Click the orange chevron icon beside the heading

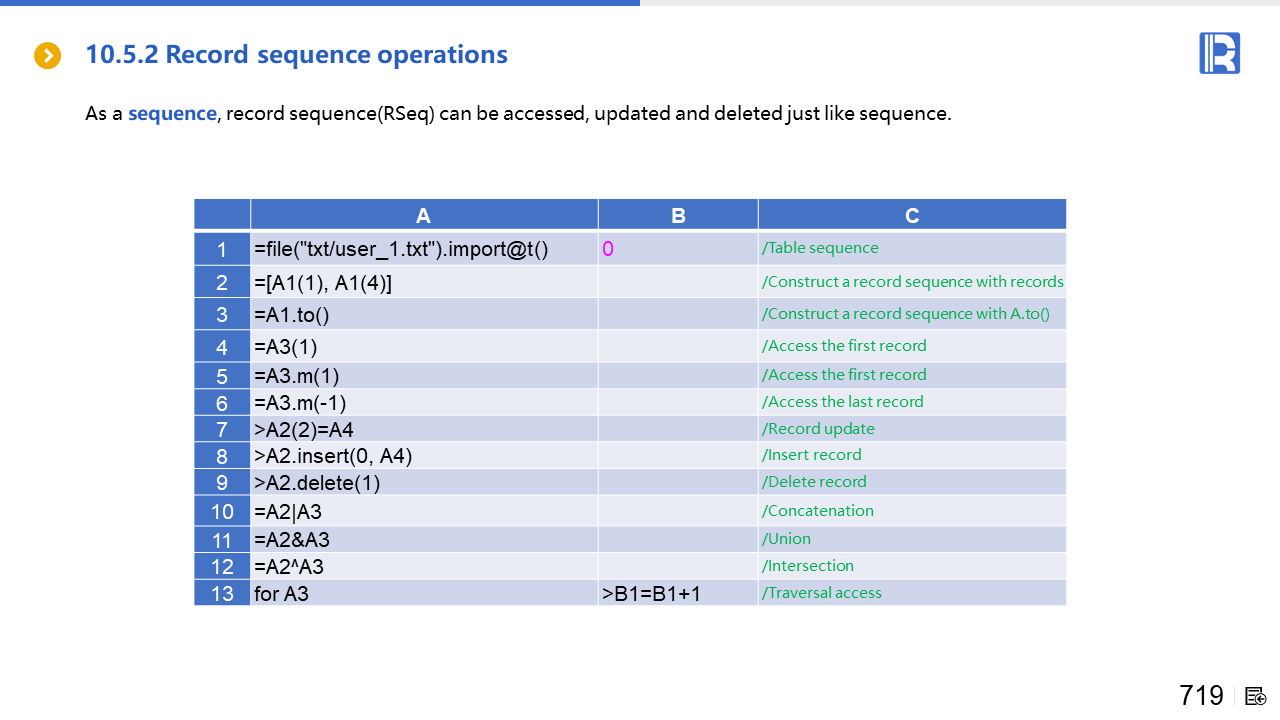pyautogui.click(x=47, y=56)
